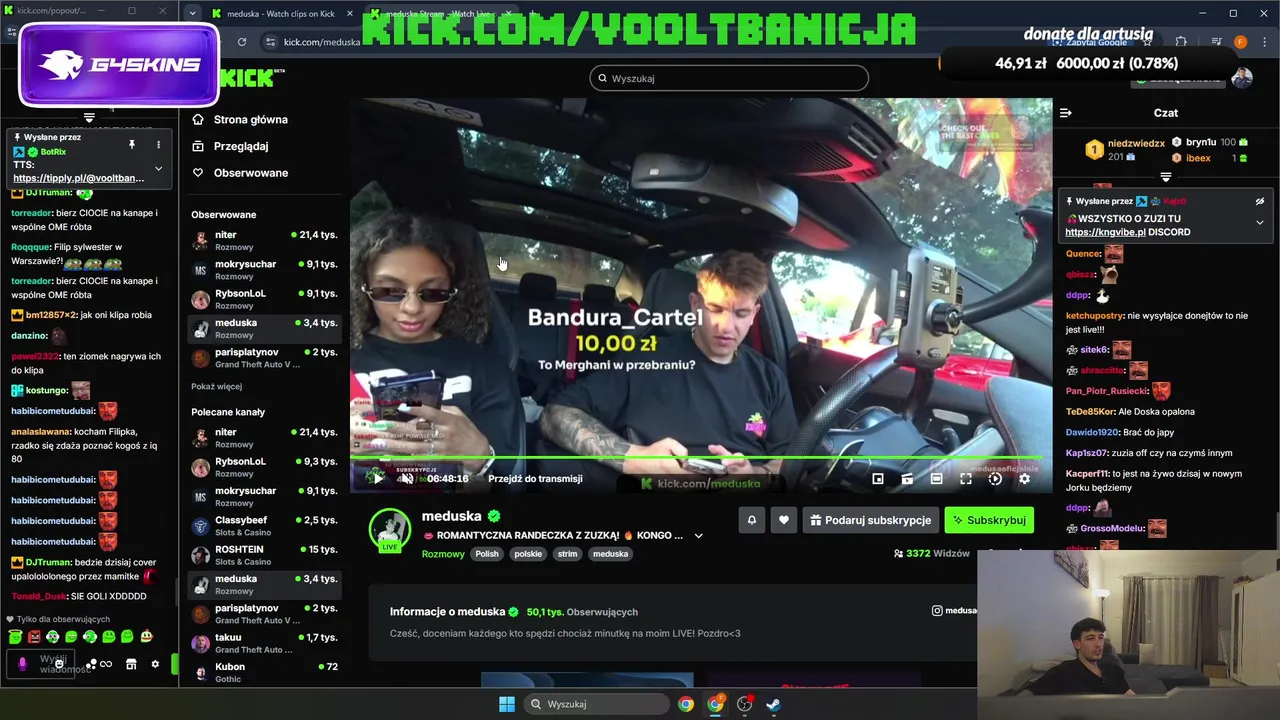Open the popout chat settings gear
The image size is (1280, 720).
tap(155, 664)
